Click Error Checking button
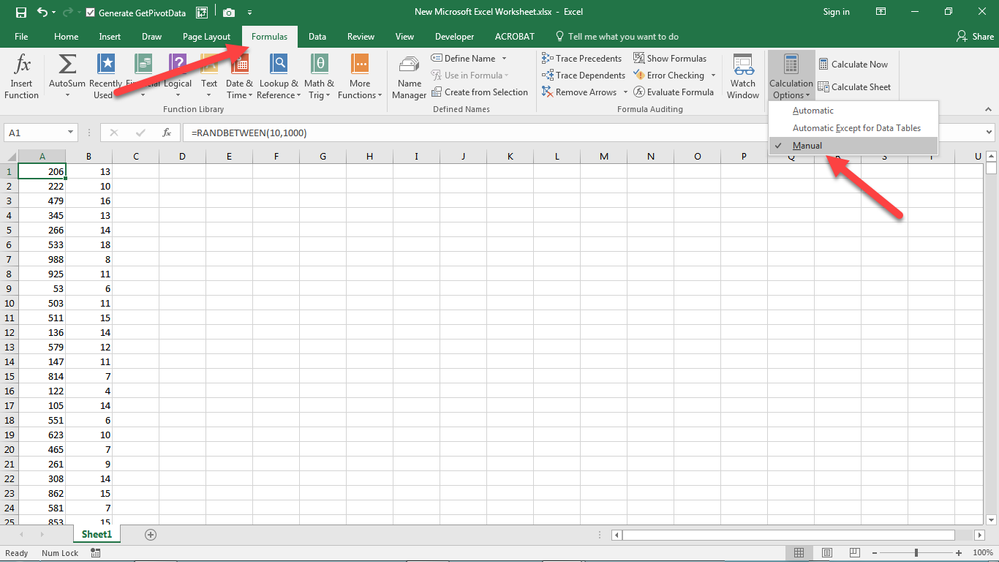This screenshot has height=562, width=999. pos(670,75)
